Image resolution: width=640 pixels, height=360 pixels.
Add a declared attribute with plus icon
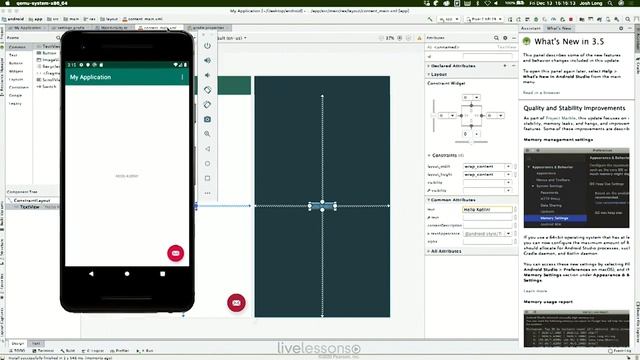505,66
